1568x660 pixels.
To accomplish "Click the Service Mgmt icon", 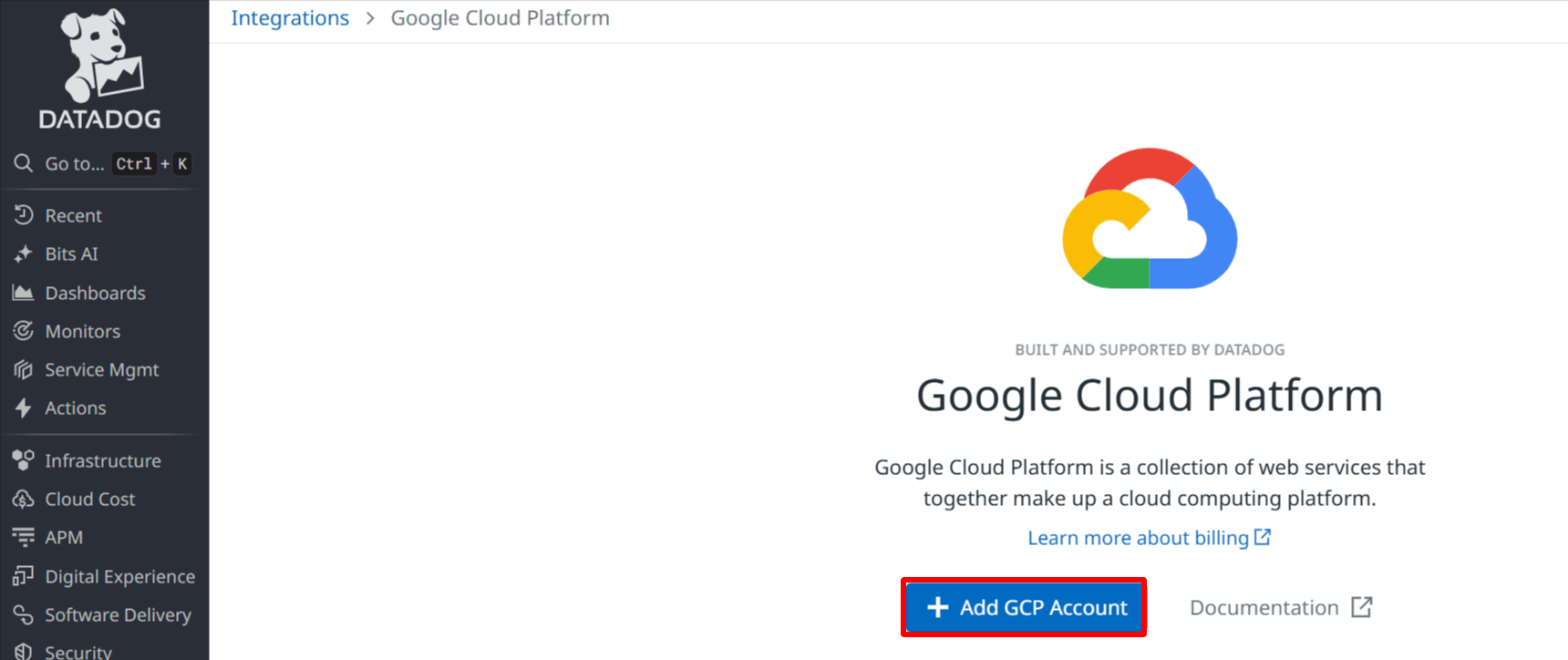I will tap(24, 370).
